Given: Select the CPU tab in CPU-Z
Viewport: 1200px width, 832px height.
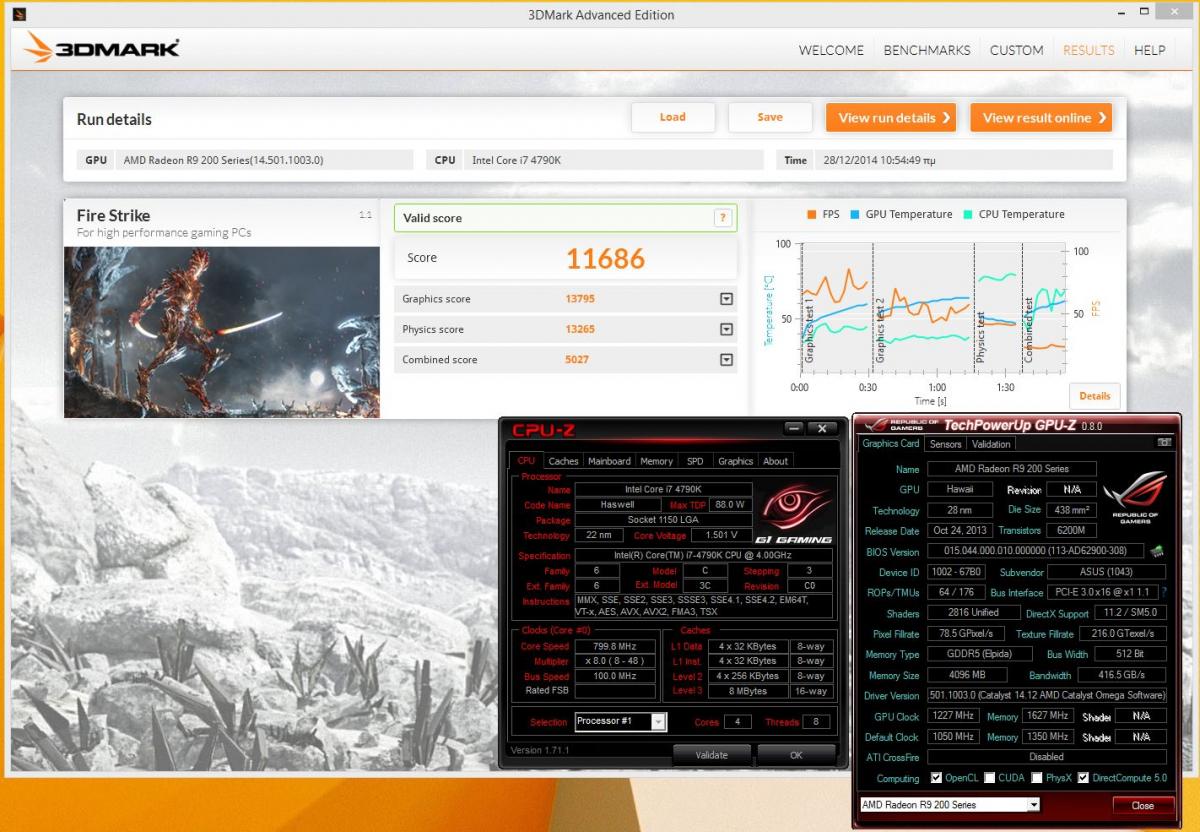Looking at the screenshot, I should 526,461.
